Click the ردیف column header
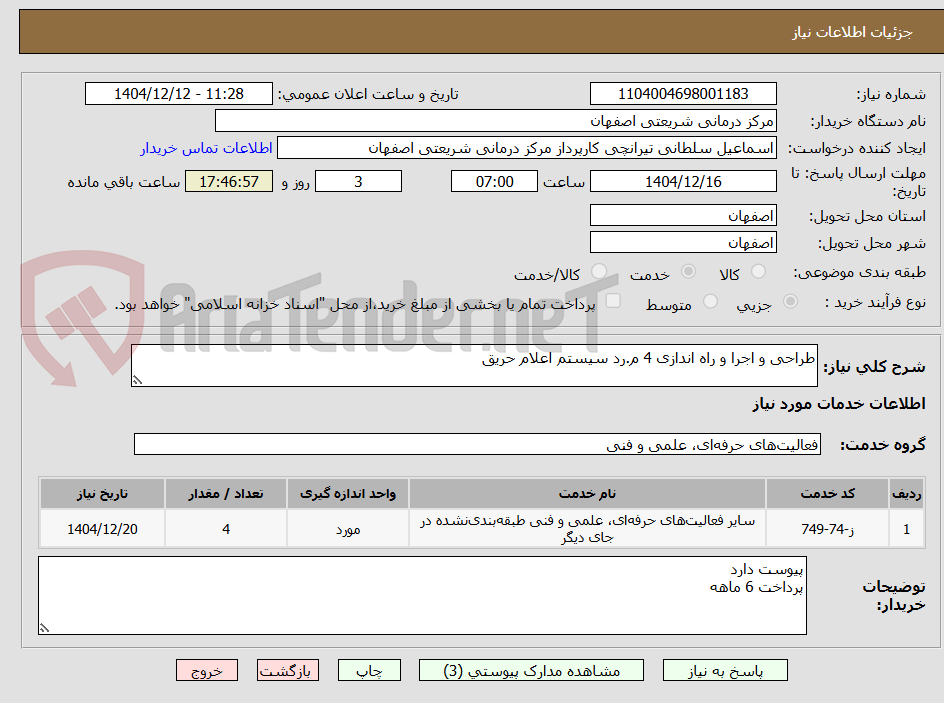Screen dimensions: 944x703 click(907, 494)
